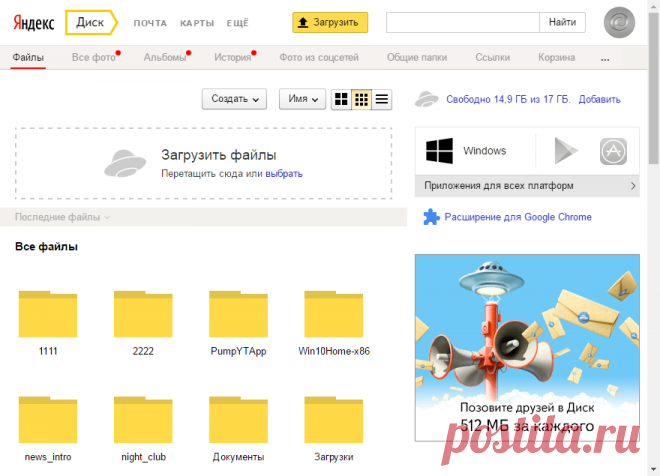
Task: Open the user avatar menu
Action: click(619, 22)
